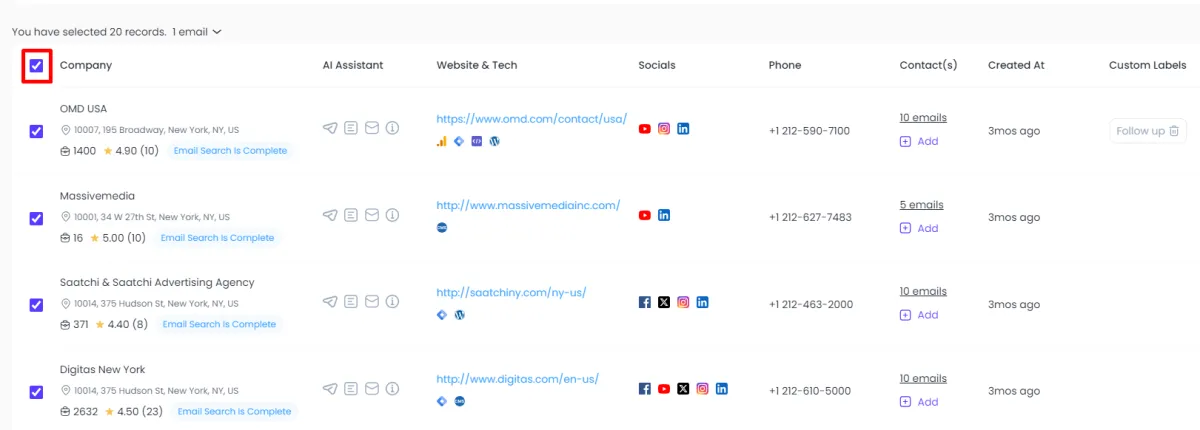This screenshot has width=1200, height=430.
Task: Open the digitas.com/en-us website link
Action: [517, 380]
